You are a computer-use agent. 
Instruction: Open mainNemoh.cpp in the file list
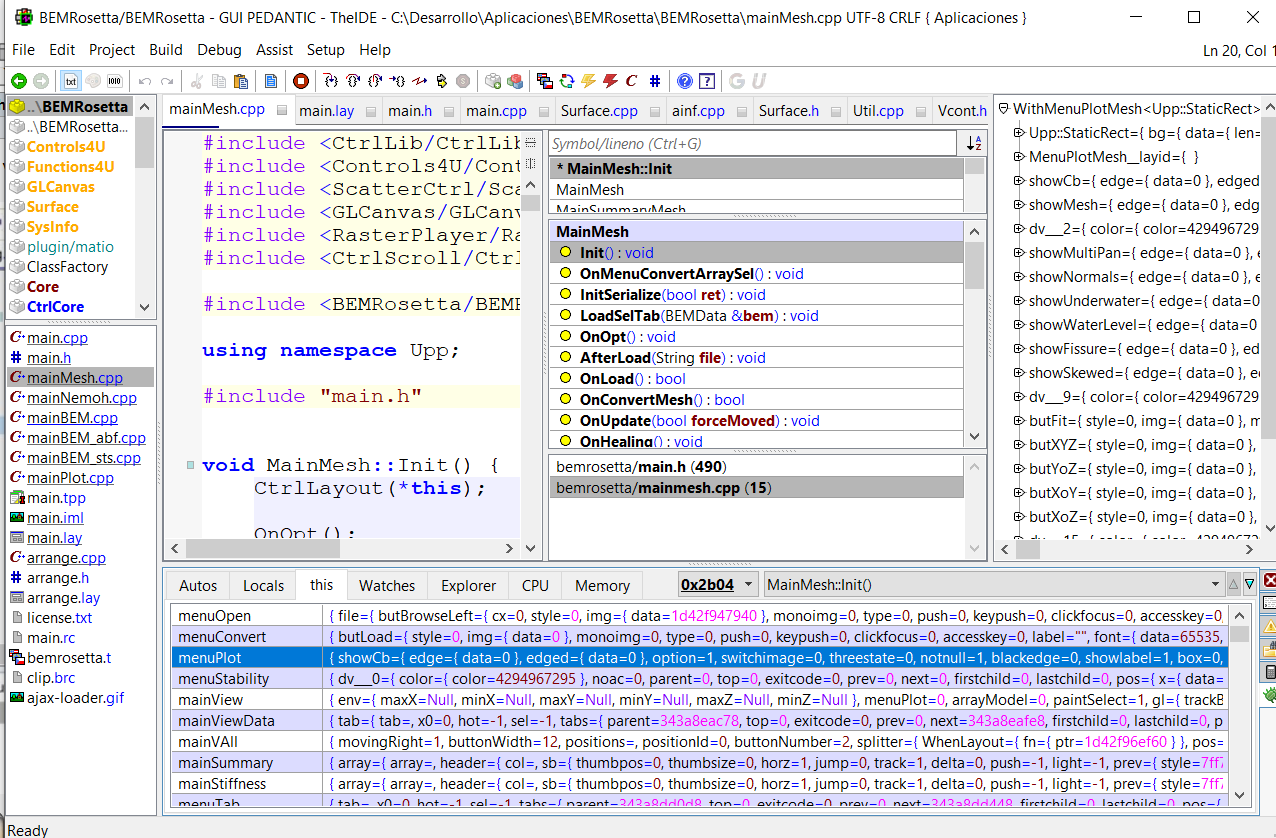(x=81, y=398)
